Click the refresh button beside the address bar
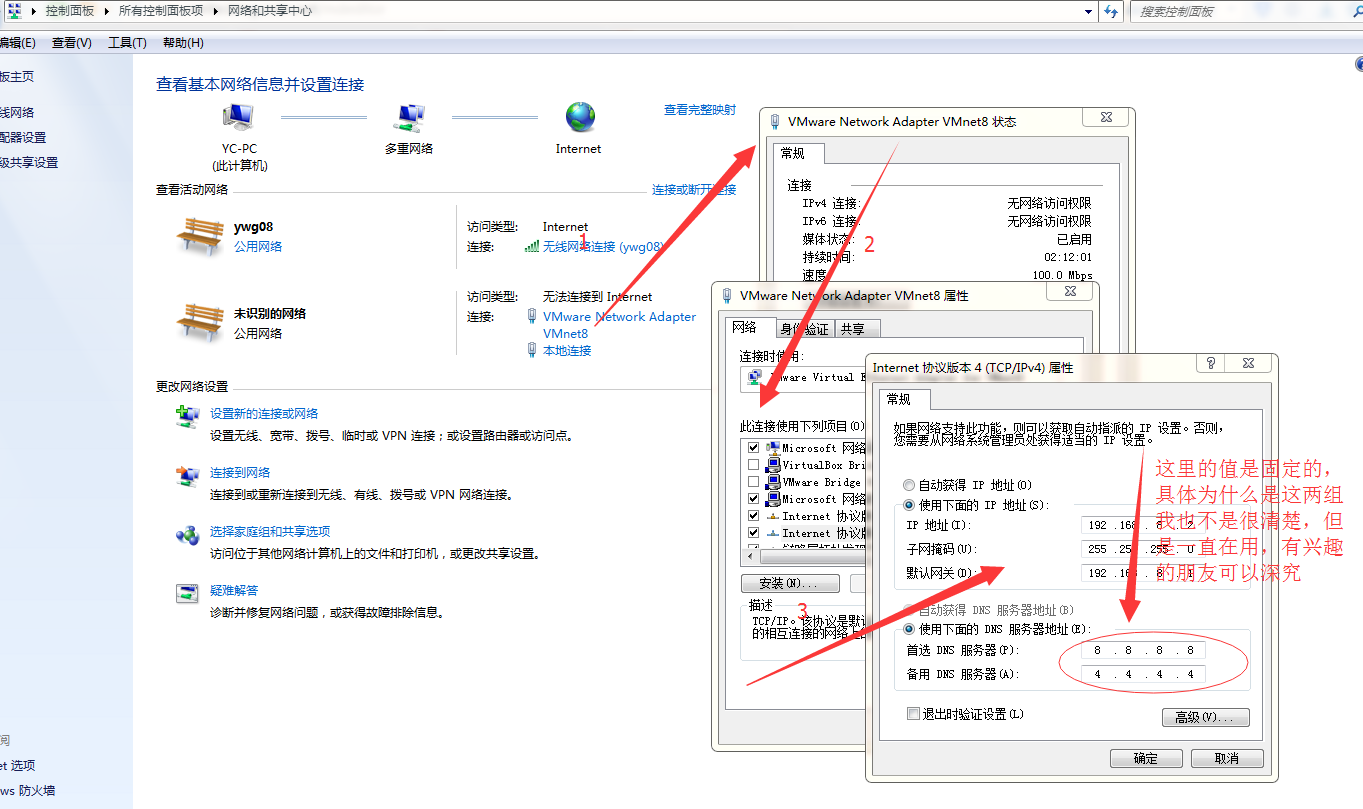This screenshot has width=1363, height=809. [1112, 11]
